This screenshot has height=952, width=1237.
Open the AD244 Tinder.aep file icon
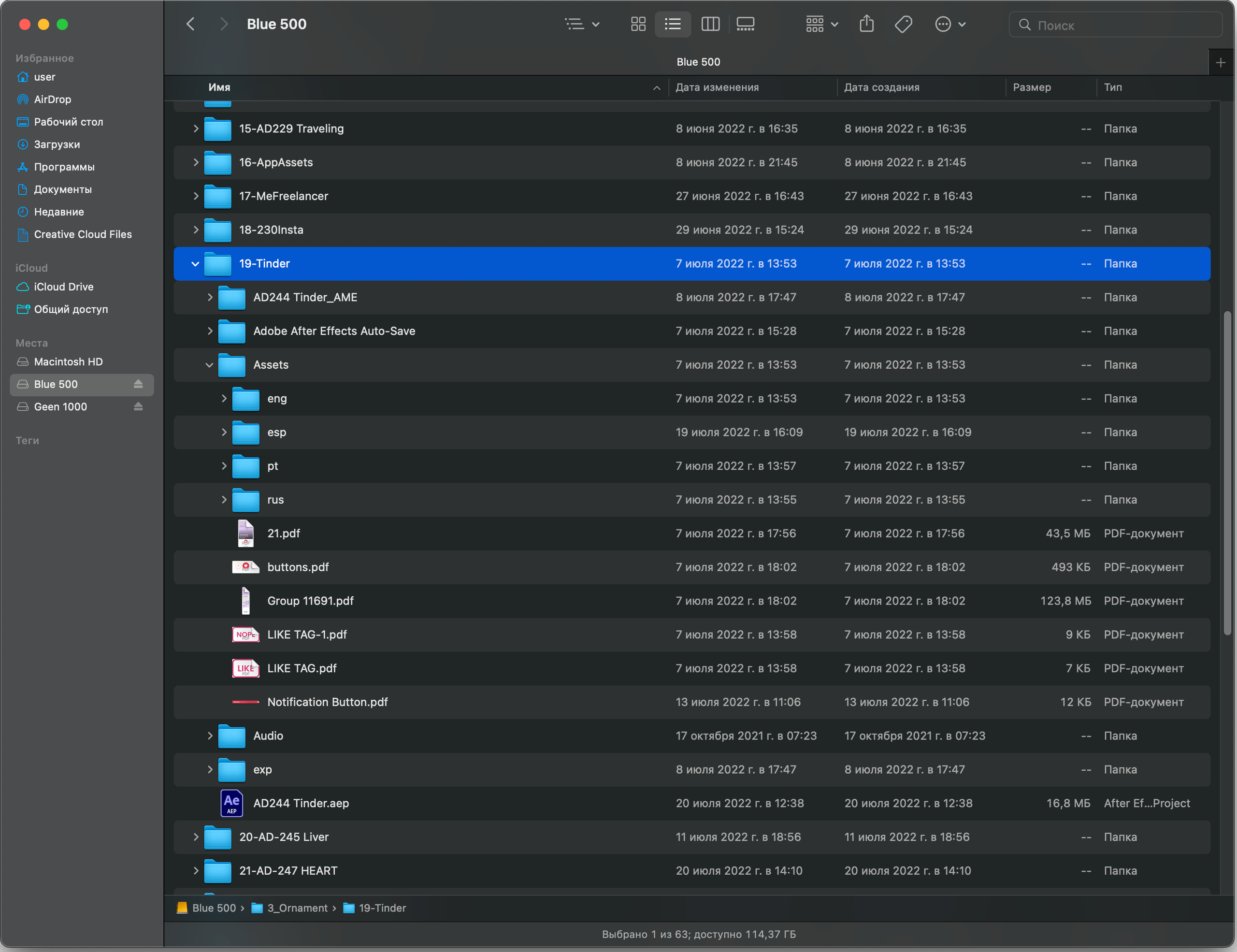click(x=231, y=803)
